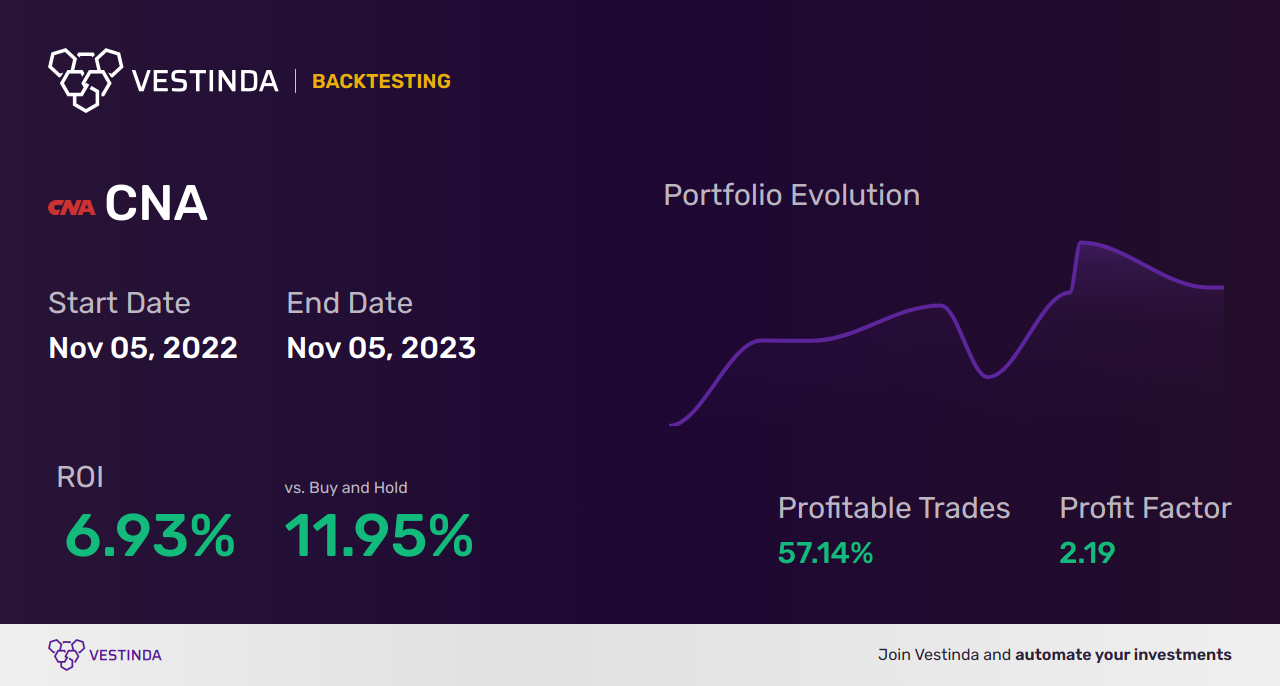Click the vs. Buy and Hold value 11.95%
Screen dimensions: 1280x686
tap(379, 536)
